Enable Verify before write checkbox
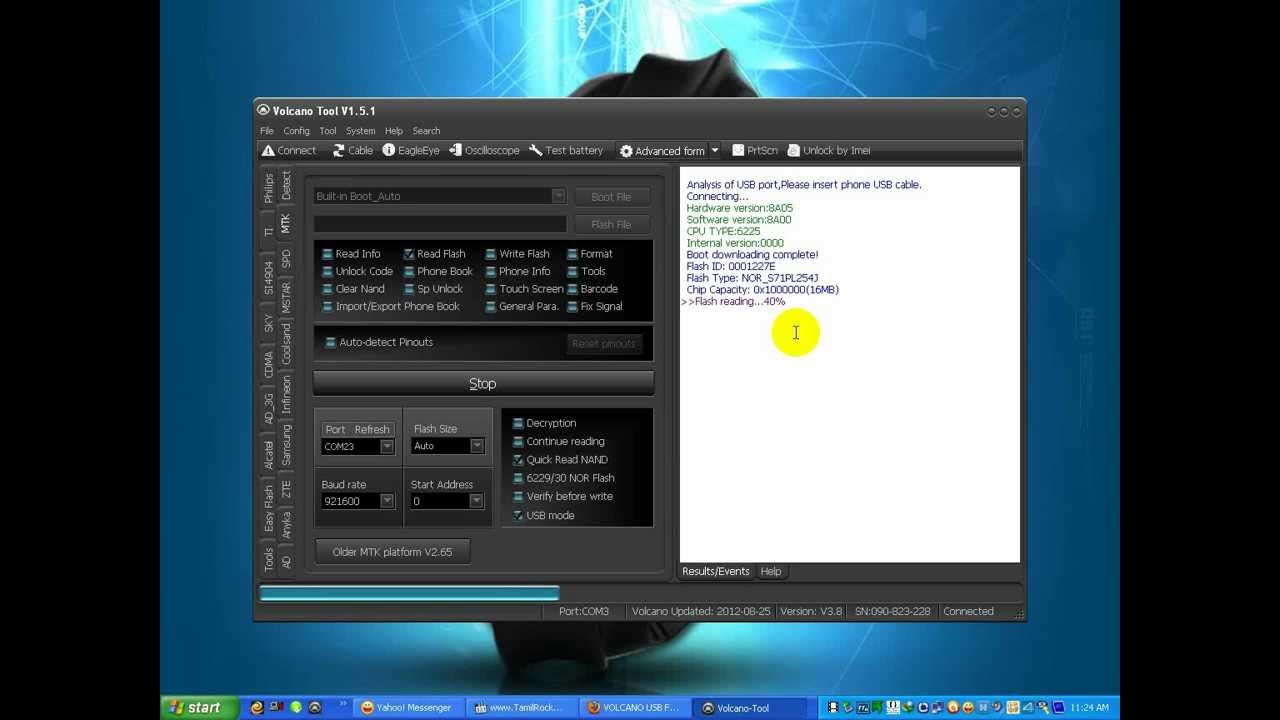The width and height of the screenshot is (1280, 720). (x=518, y=496)
